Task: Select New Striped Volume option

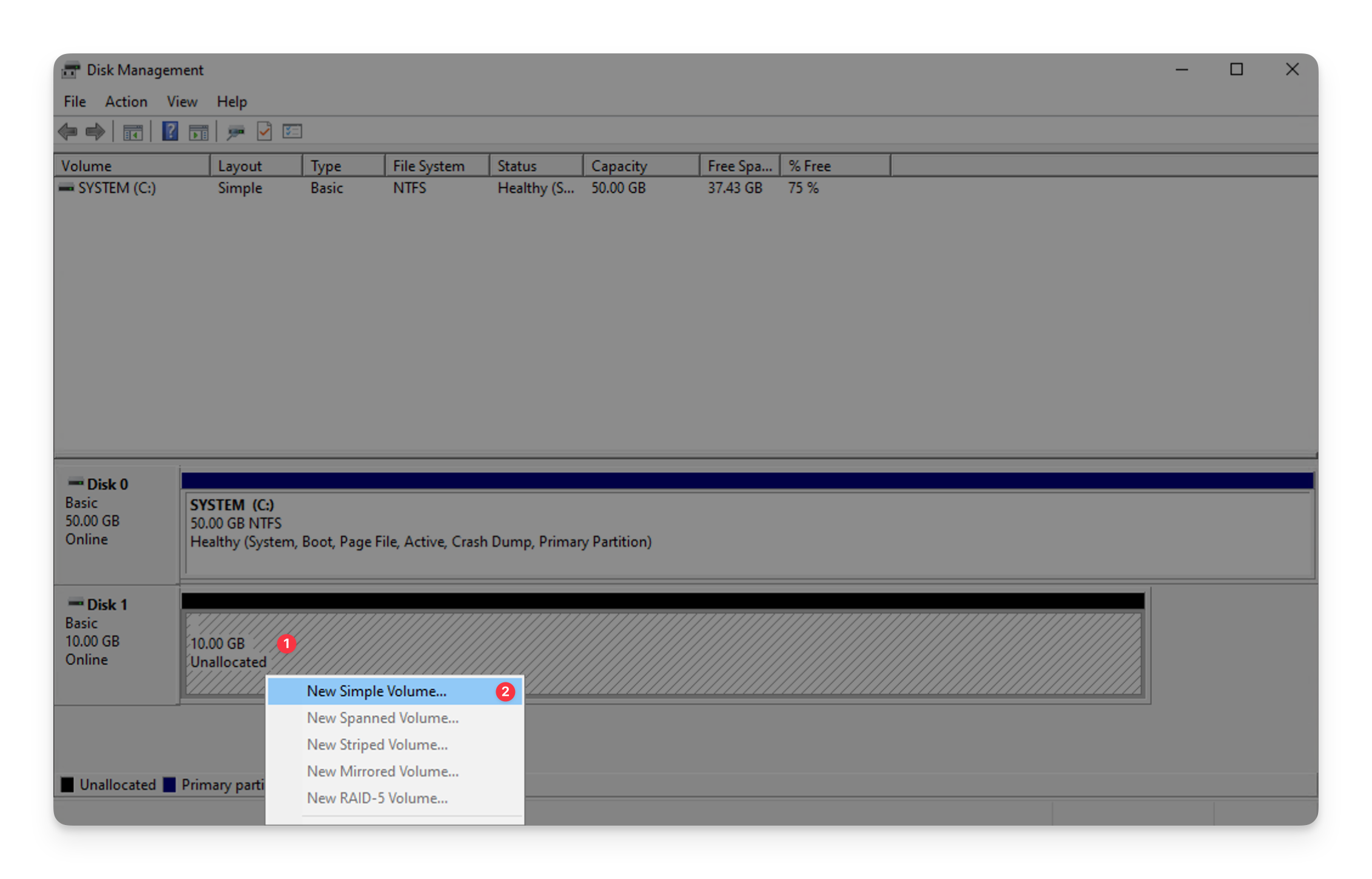Action: [377, 744]
